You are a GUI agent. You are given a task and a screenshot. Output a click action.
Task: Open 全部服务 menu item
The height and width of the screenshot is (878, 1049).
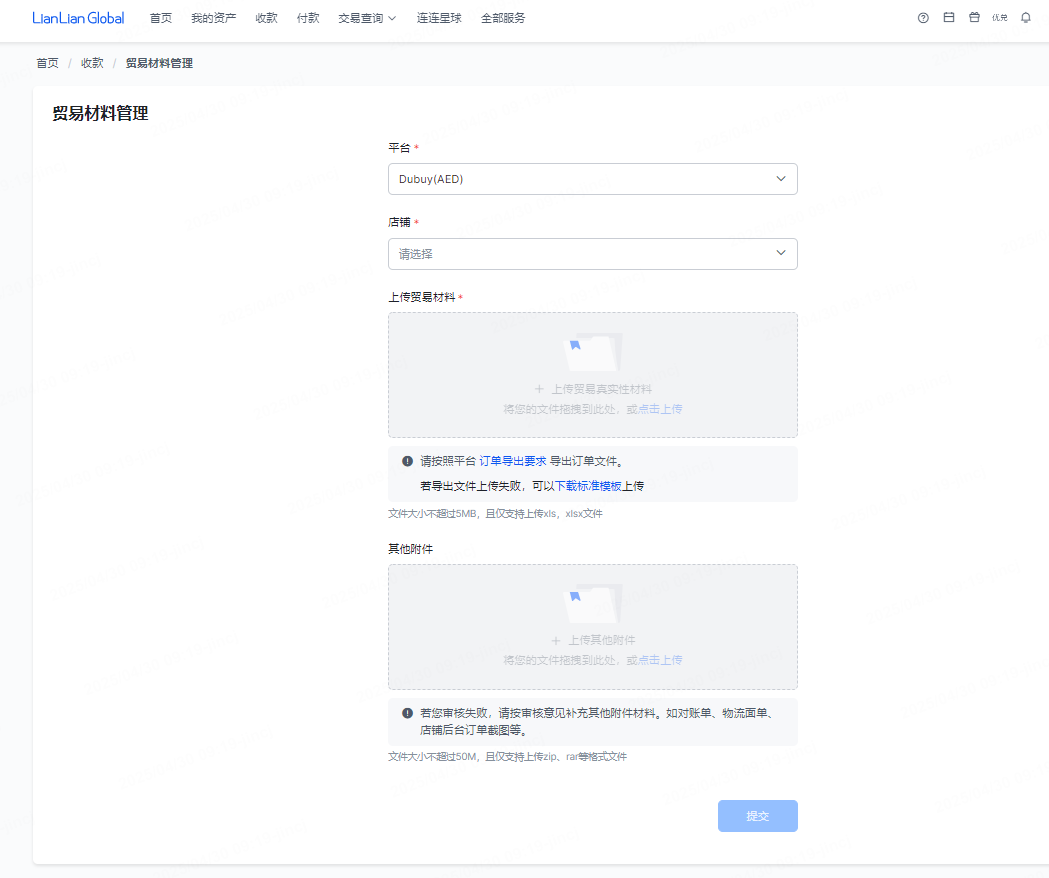(503, 18)
